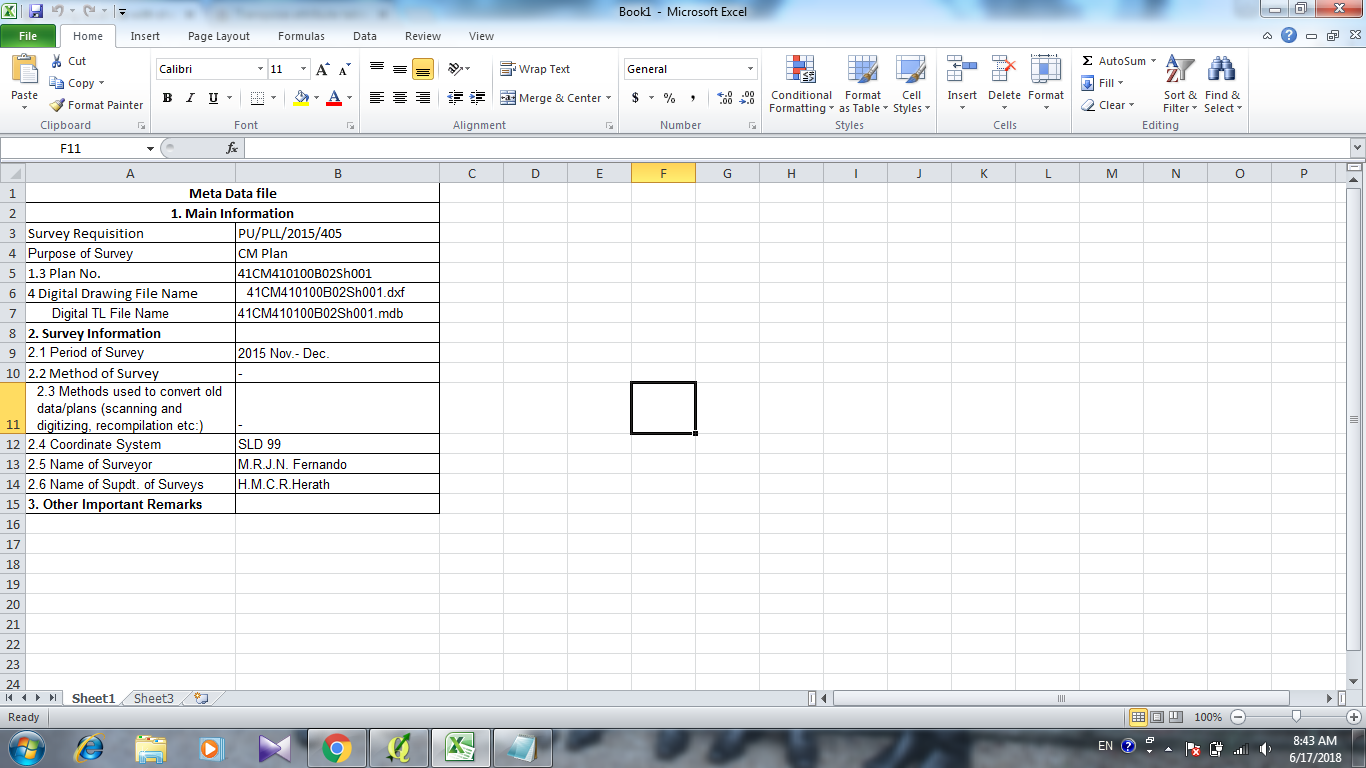Click the Borders icon

(257, 98)
